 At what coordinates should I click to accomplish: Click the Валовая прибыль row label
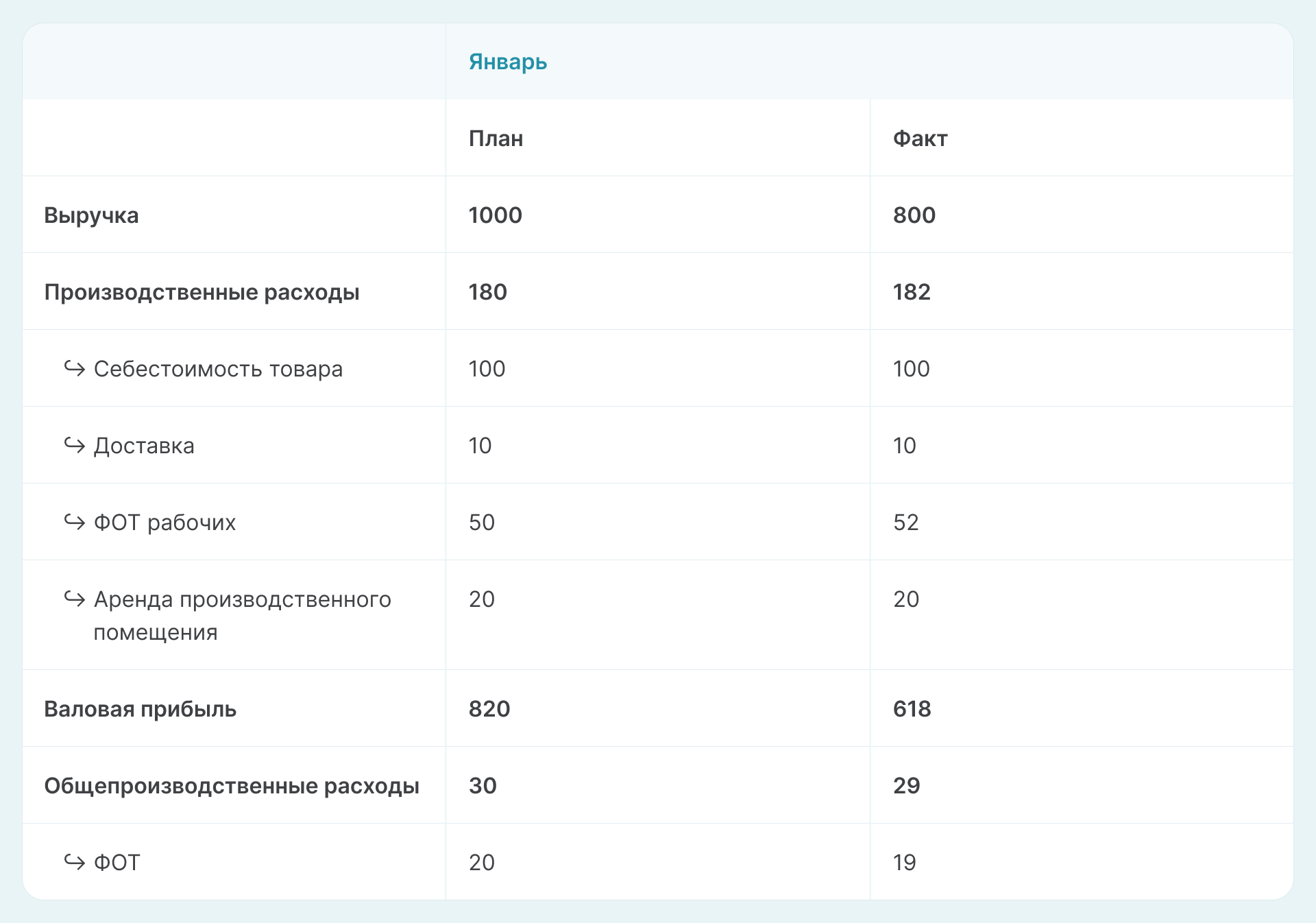140,709
